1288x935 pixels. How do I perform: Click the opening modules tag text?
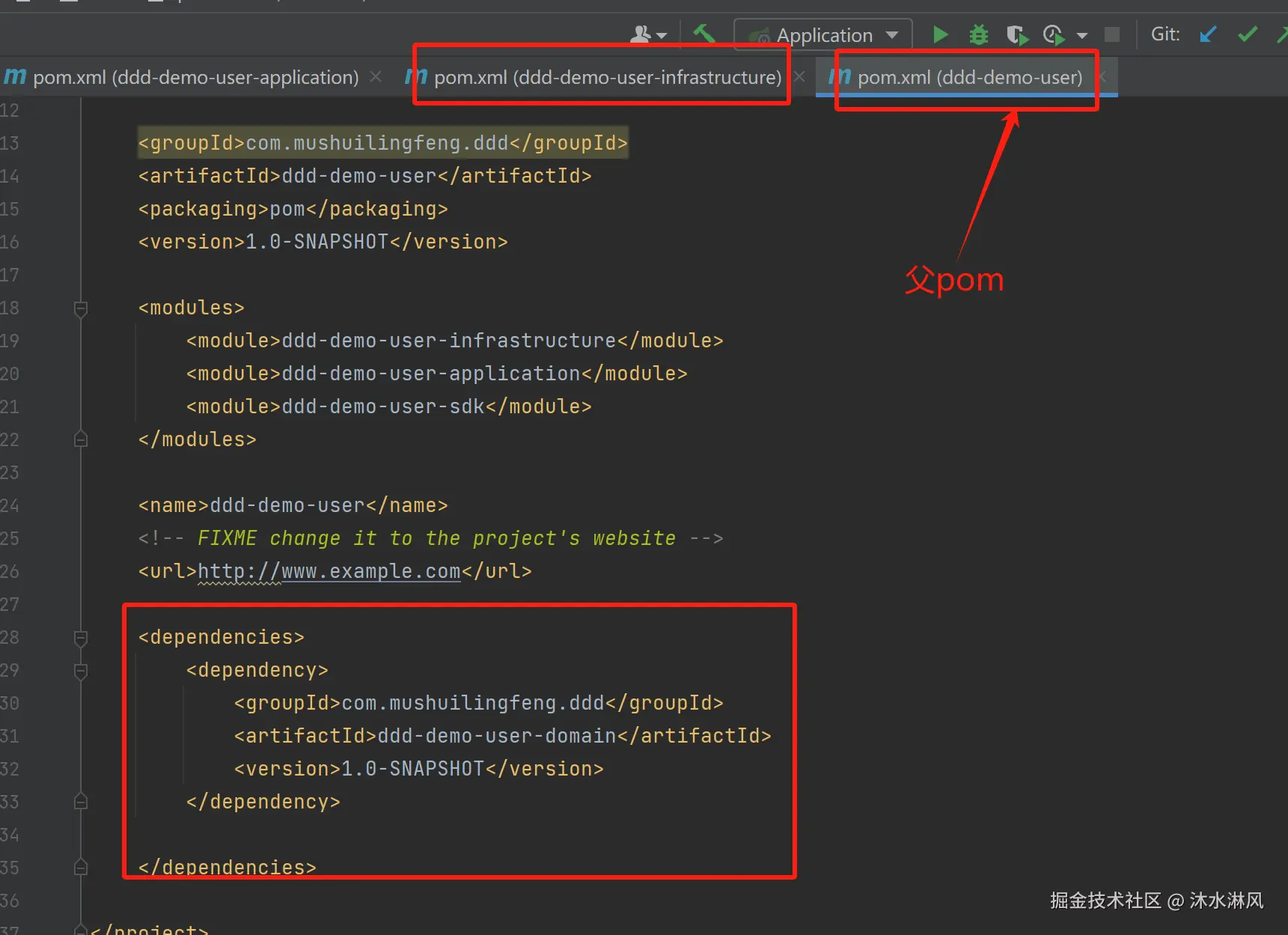point(192,308)
